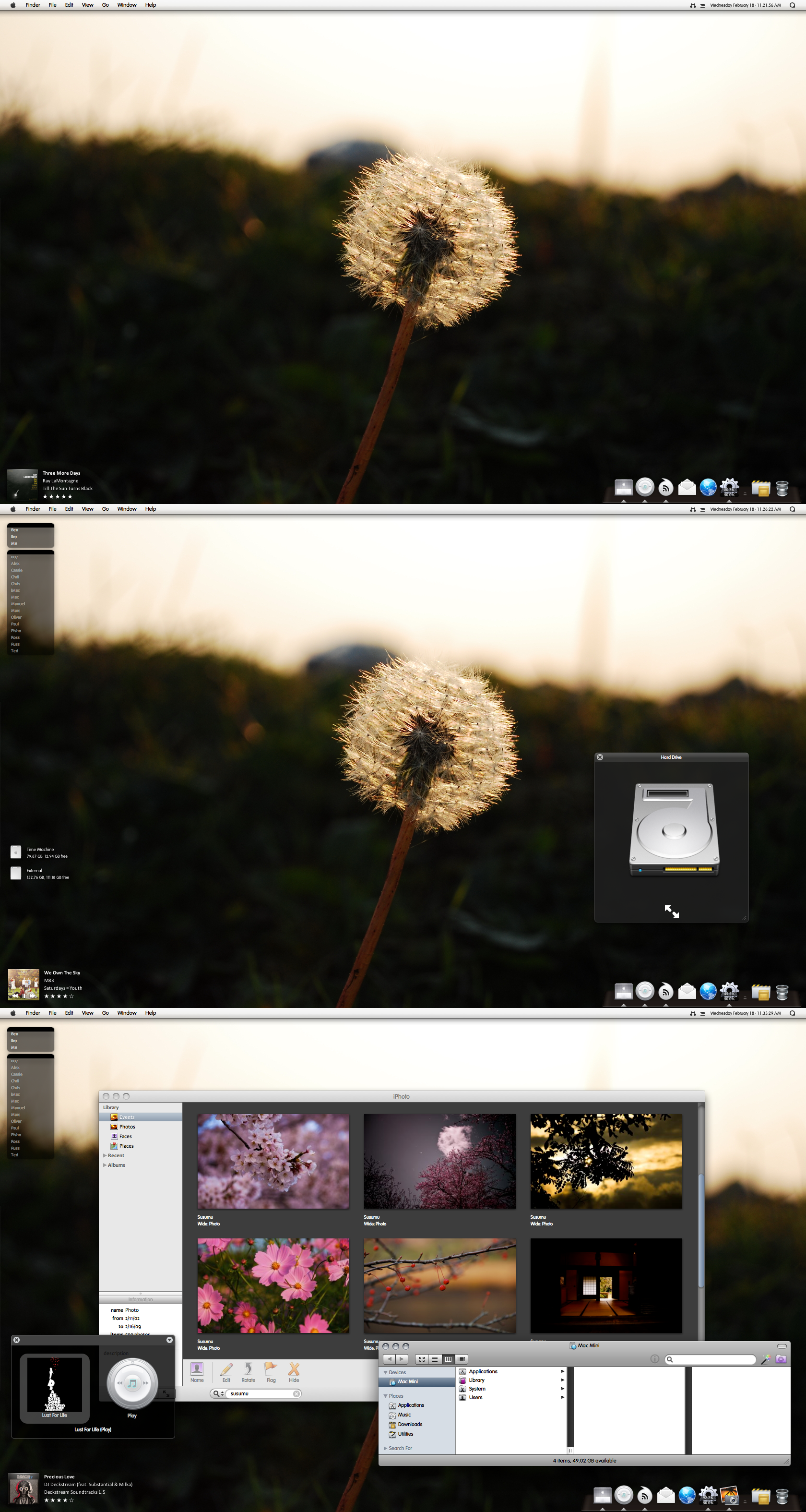The height and width of the screenshot is (1512, 806).
Task: Open View menu in 11:26:22 AM menu bar
Action: pyautogui.click(x=87, y=509)
